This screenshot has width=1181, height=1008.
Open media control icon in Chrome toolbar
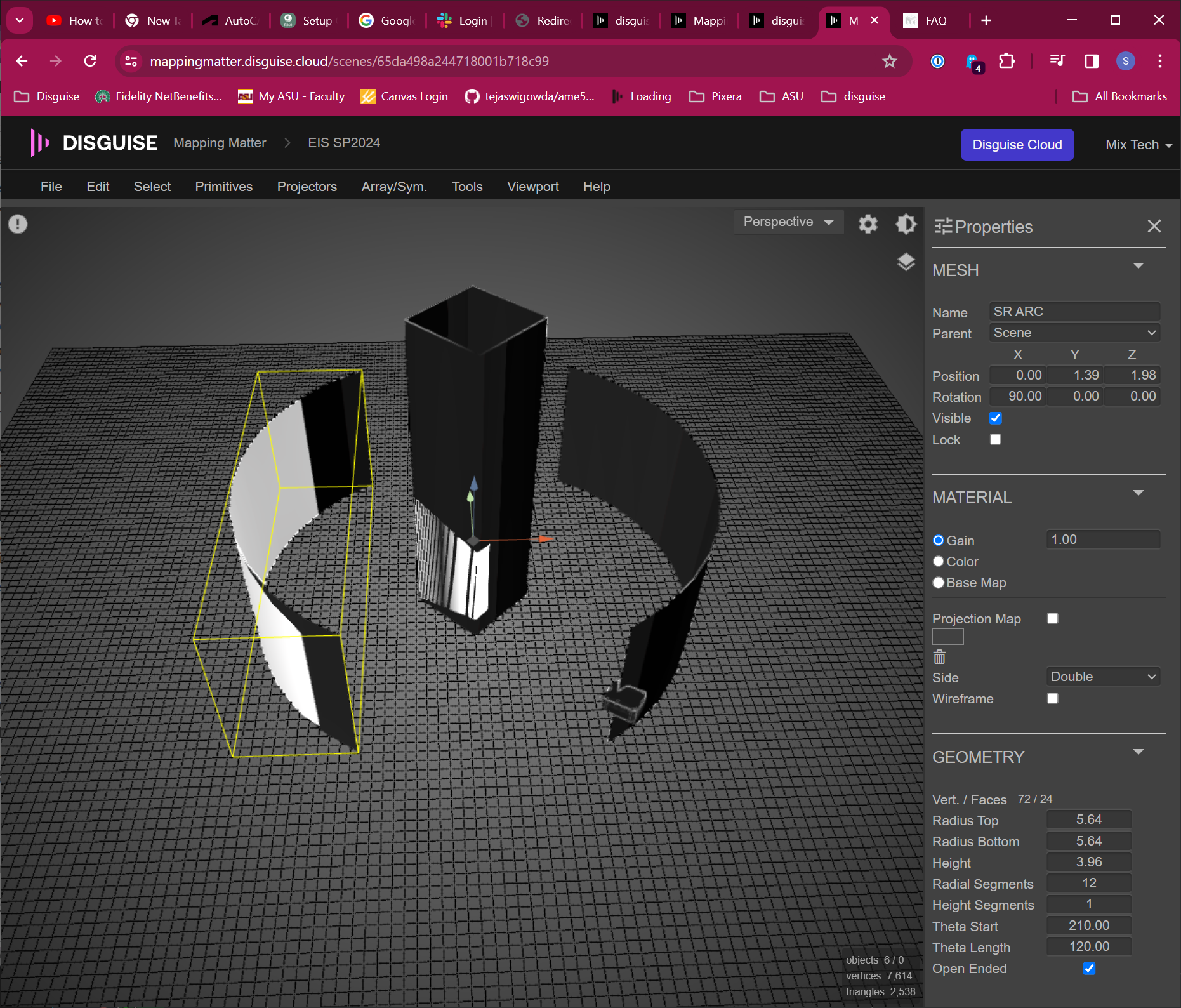[1057, 61]
